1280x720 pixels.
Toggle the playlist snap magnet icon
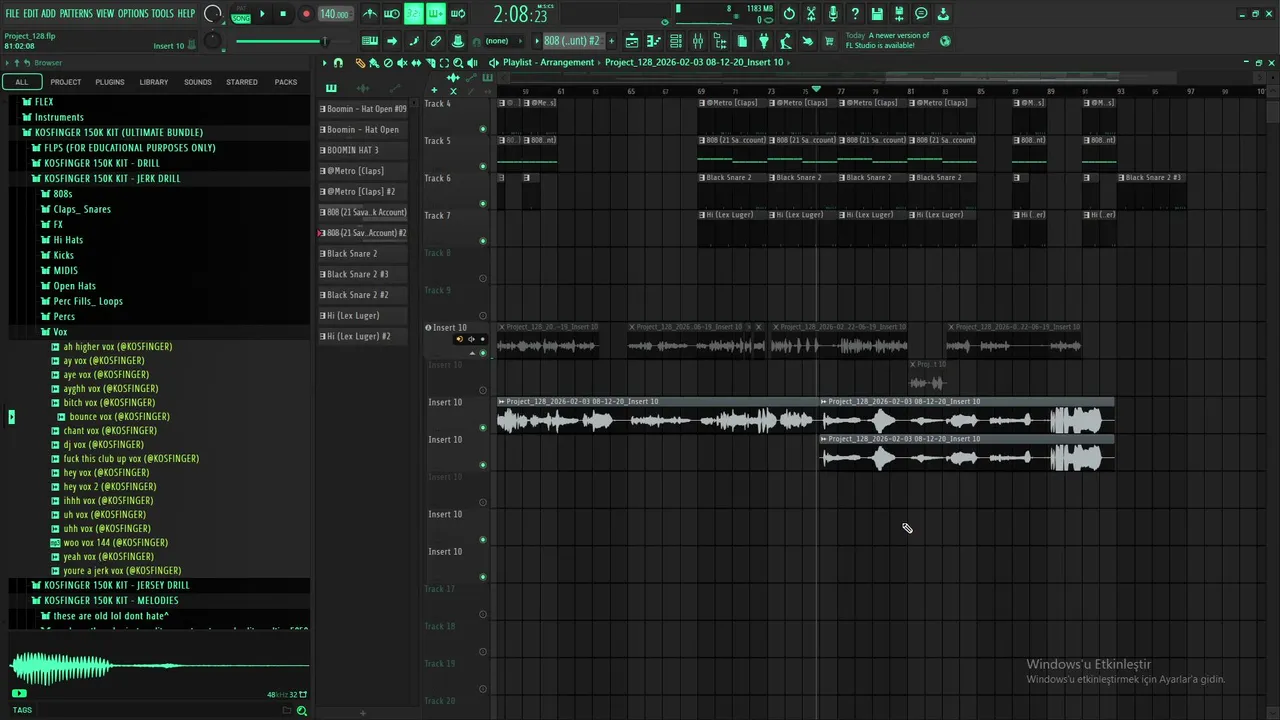(338, 63)
